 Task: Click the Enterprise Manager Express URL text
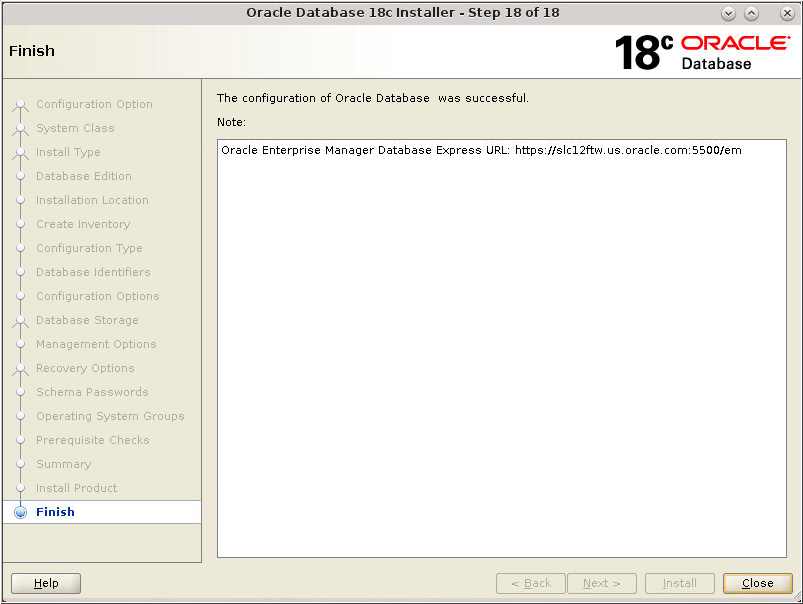(481, 150)
